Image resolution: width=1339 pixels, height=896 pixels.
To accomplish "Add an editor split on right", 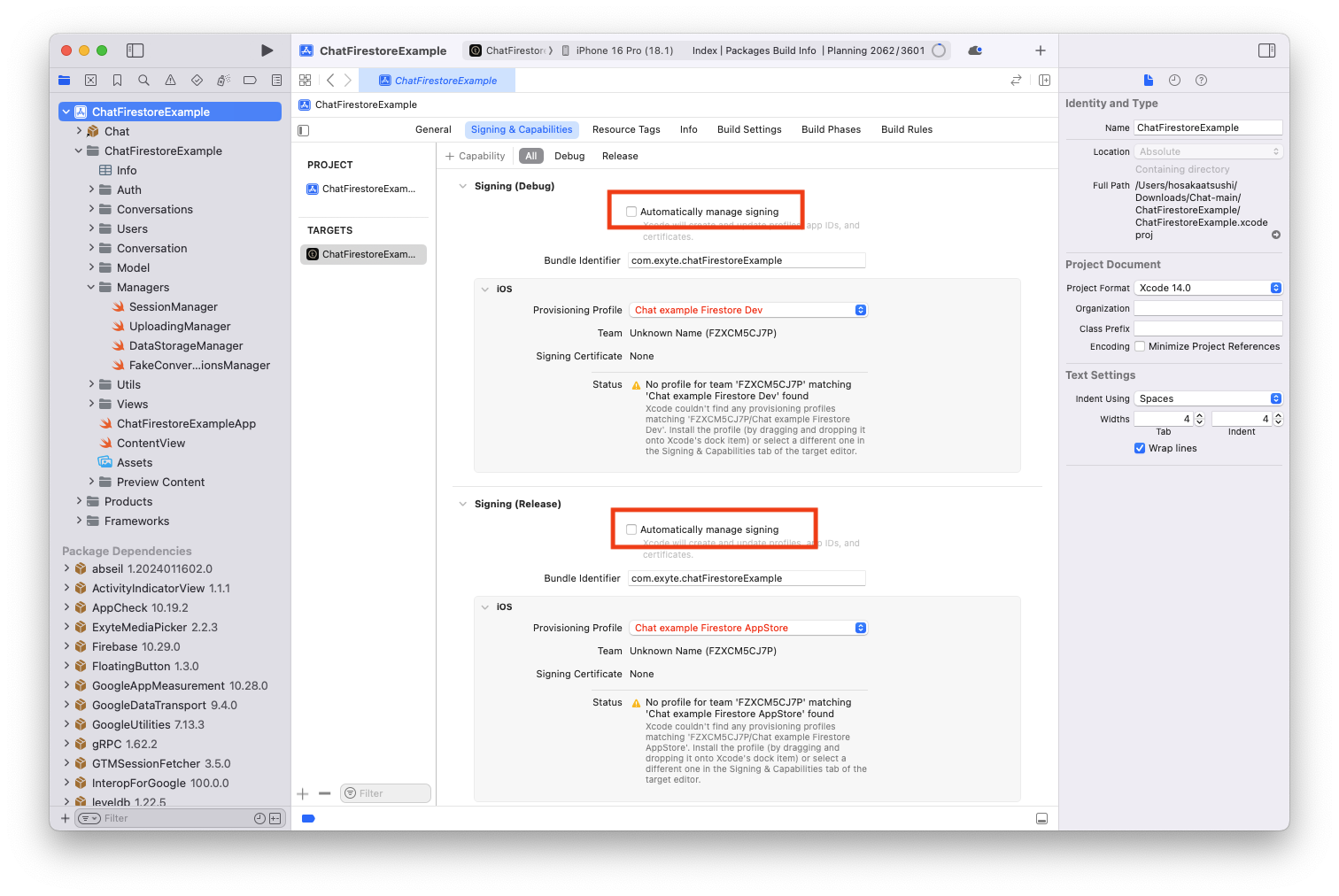I will pyautogui.click(x=1044, y=81).
